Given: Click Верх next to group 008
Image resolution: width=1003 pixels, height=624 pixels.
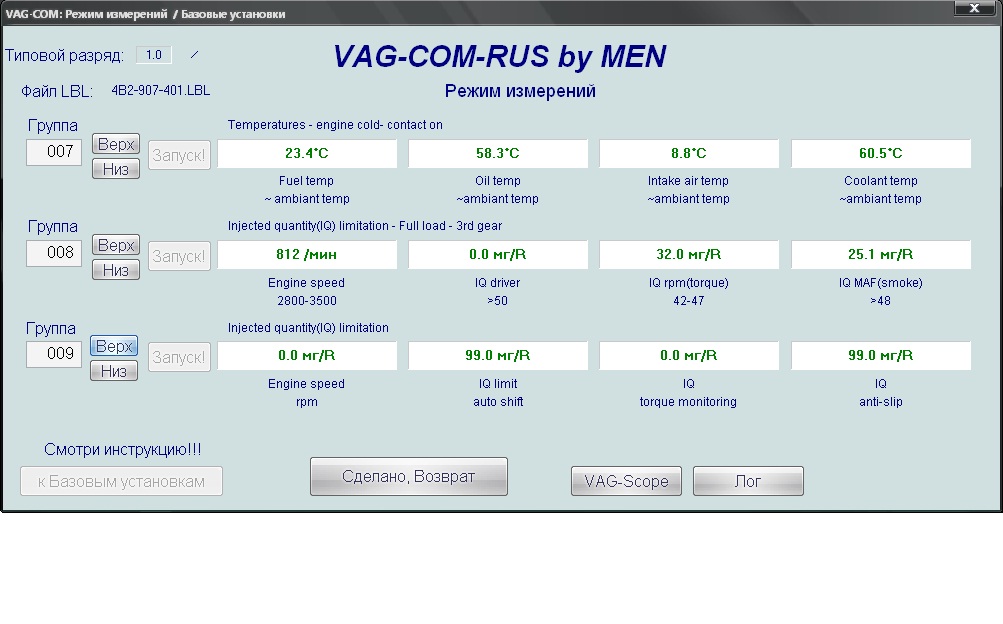Looking at the screenshot, I should [115, 245].
